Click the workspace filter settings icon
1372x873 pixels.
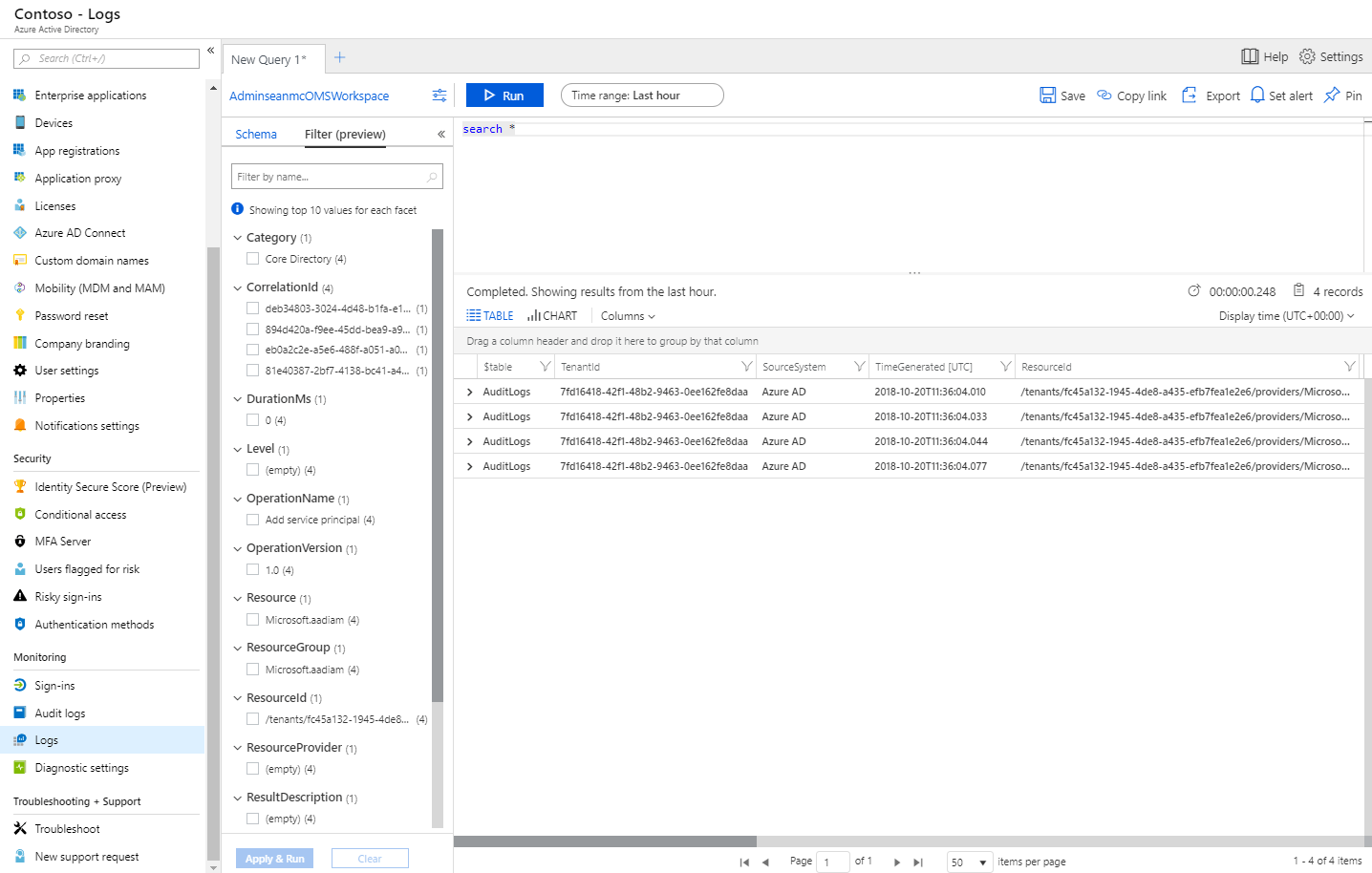[439, 96]
